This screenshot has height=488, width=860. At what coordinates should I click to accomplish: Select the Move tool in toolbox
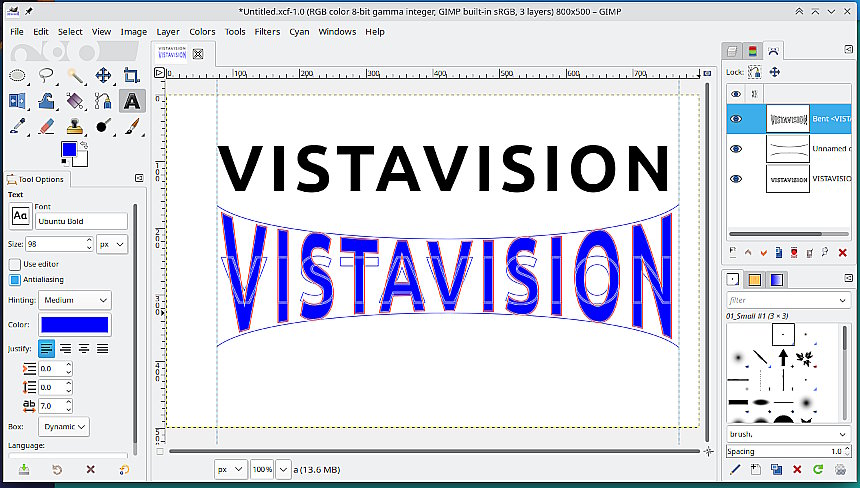(104, 76)
